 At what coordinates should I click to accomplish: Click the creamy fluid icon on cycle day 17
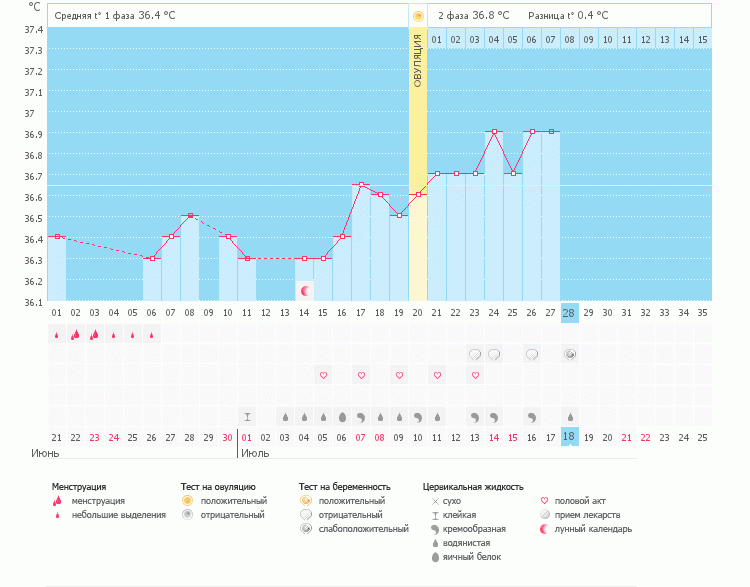coord(361,416)
